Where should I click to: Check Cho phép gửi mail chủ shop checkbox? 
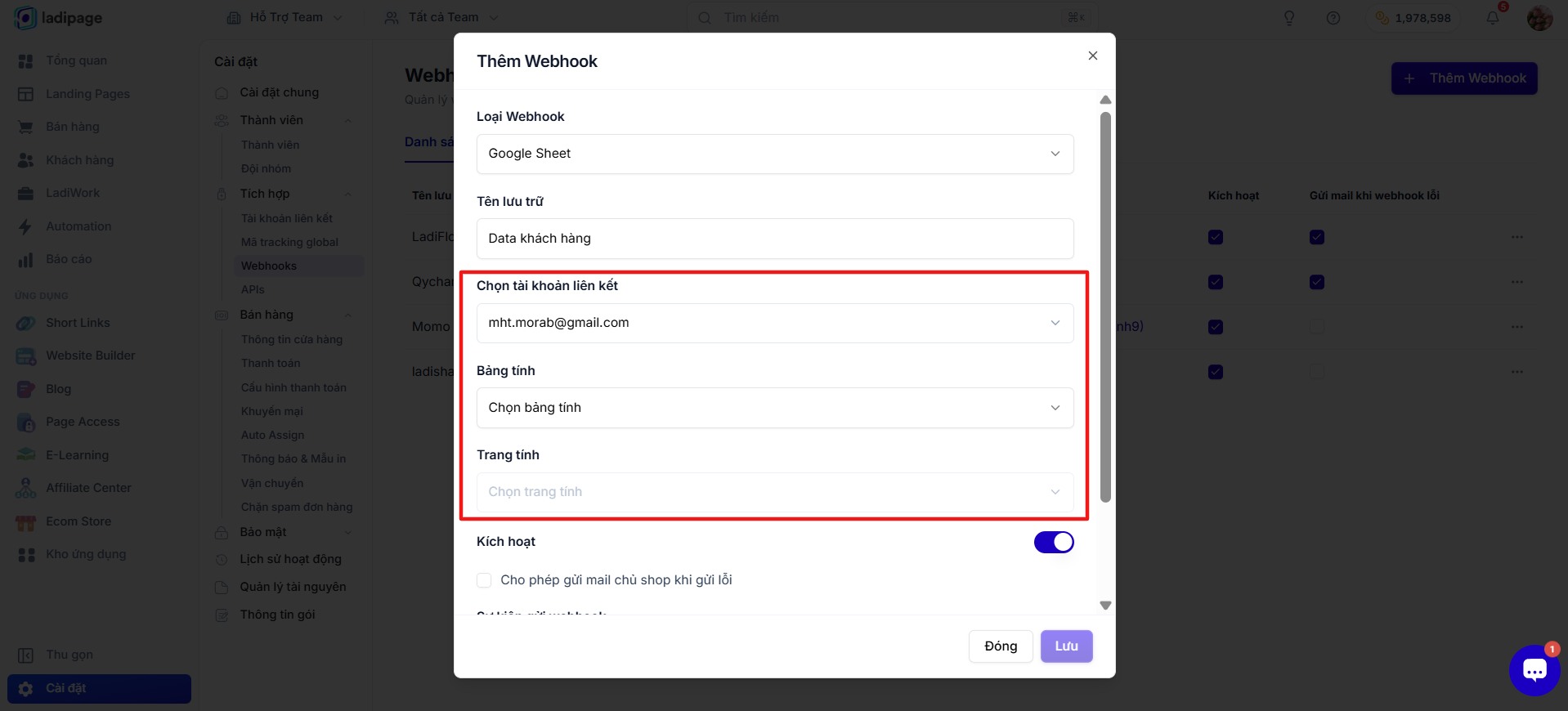pos(484,580)
